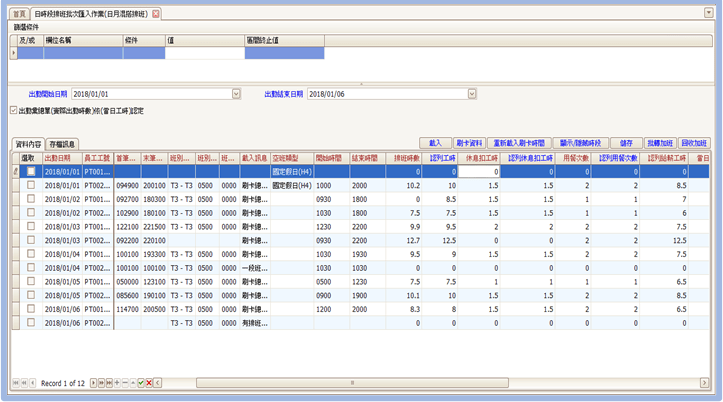Click the 12.7 排班時數 cell
This screenshot has height=402, width=723.
tap(404, 240)
